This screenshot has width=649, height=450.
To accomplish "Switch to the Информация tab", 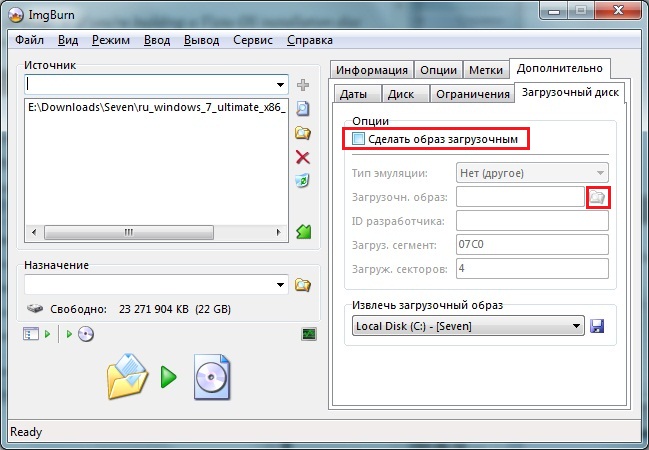I will pos(371,70).
